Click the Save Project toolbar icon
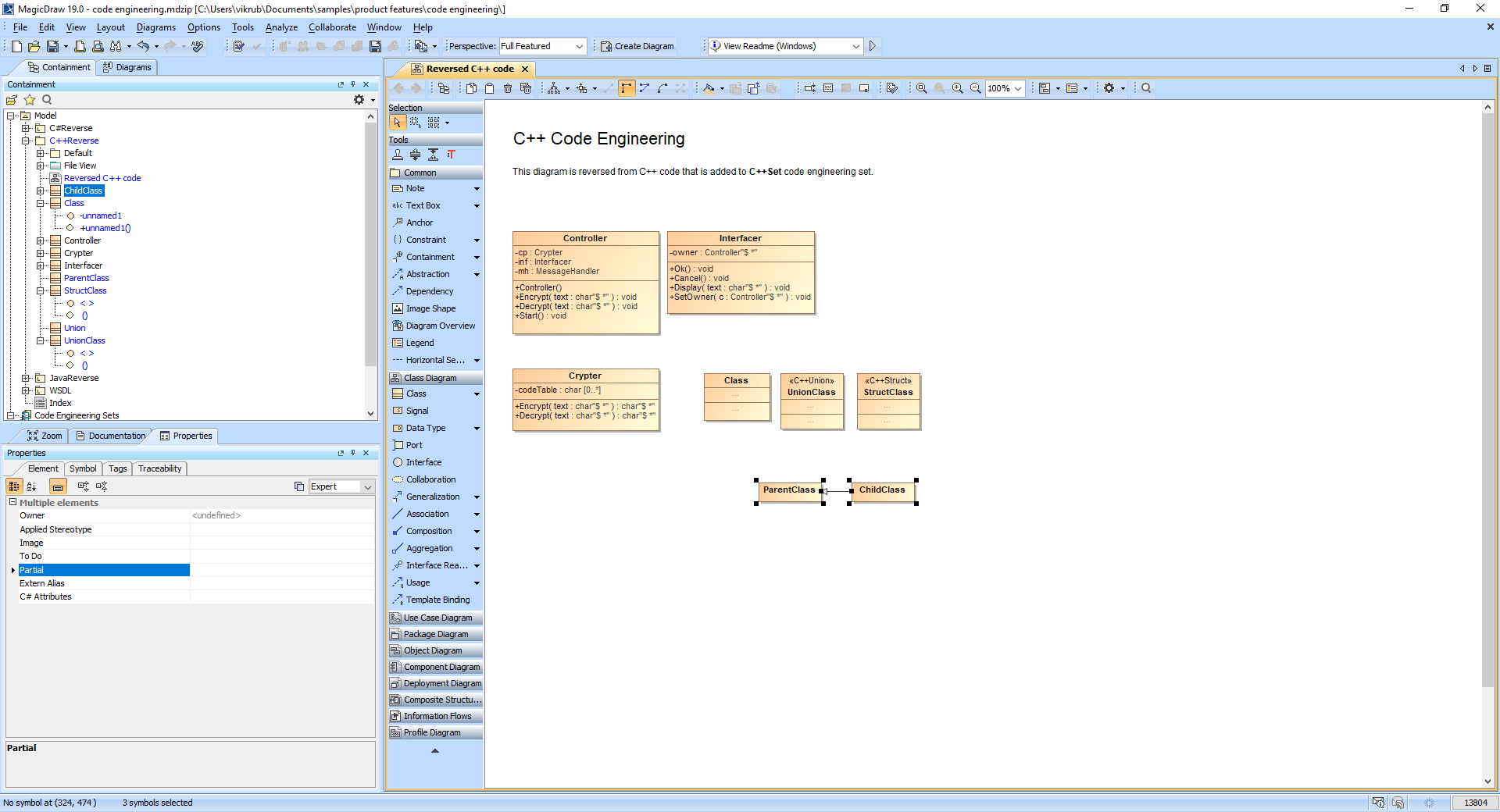Viewport: 1500px width, 812px height. pyautogui.click(x=52, y=47)
